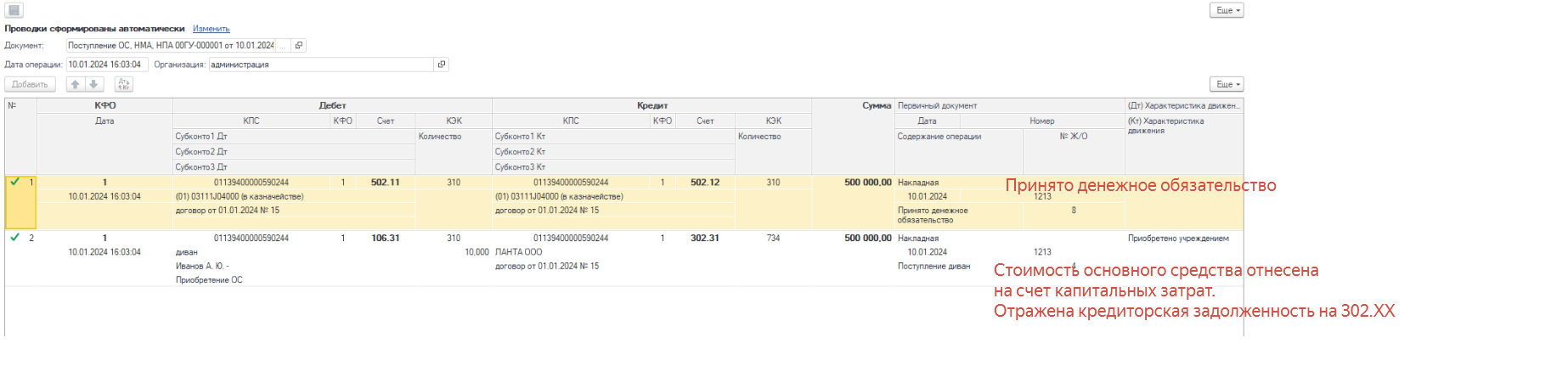1568x366 pixels.
Task: Click the Приобретено учреждением cell
Action: tap(1178, 238)
